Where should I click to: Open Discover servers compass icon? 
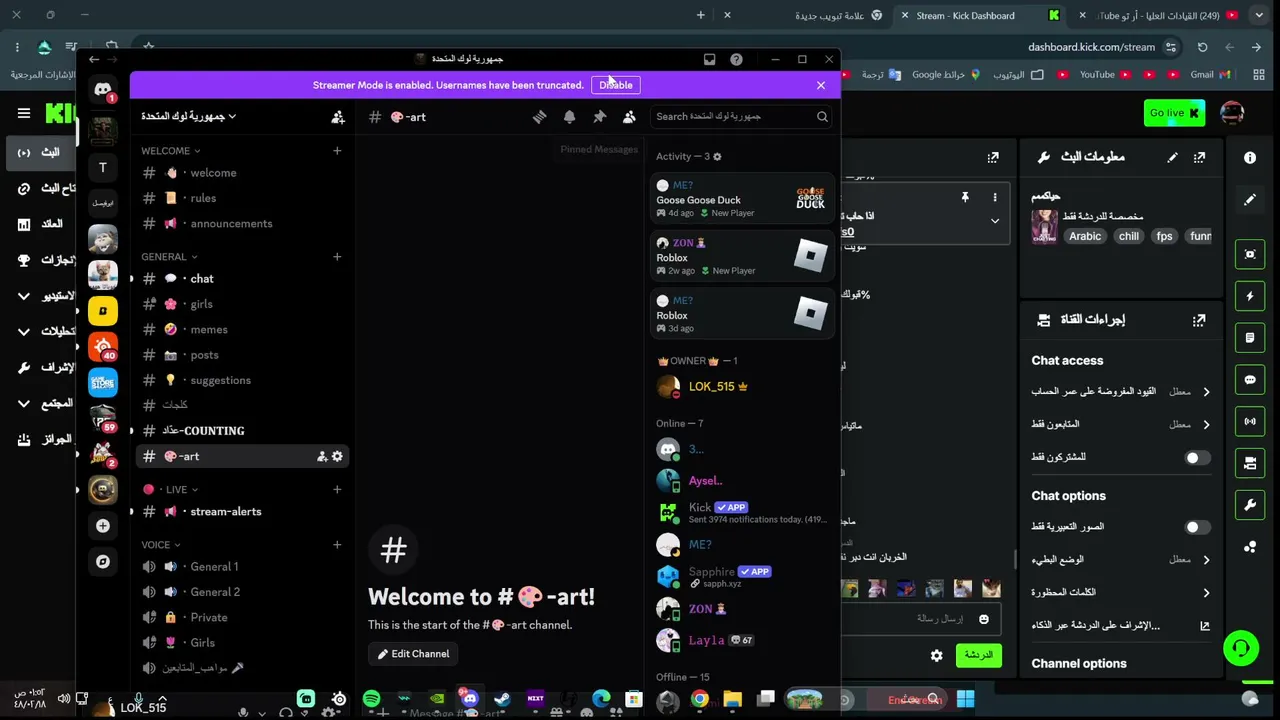tap(102, 561)
